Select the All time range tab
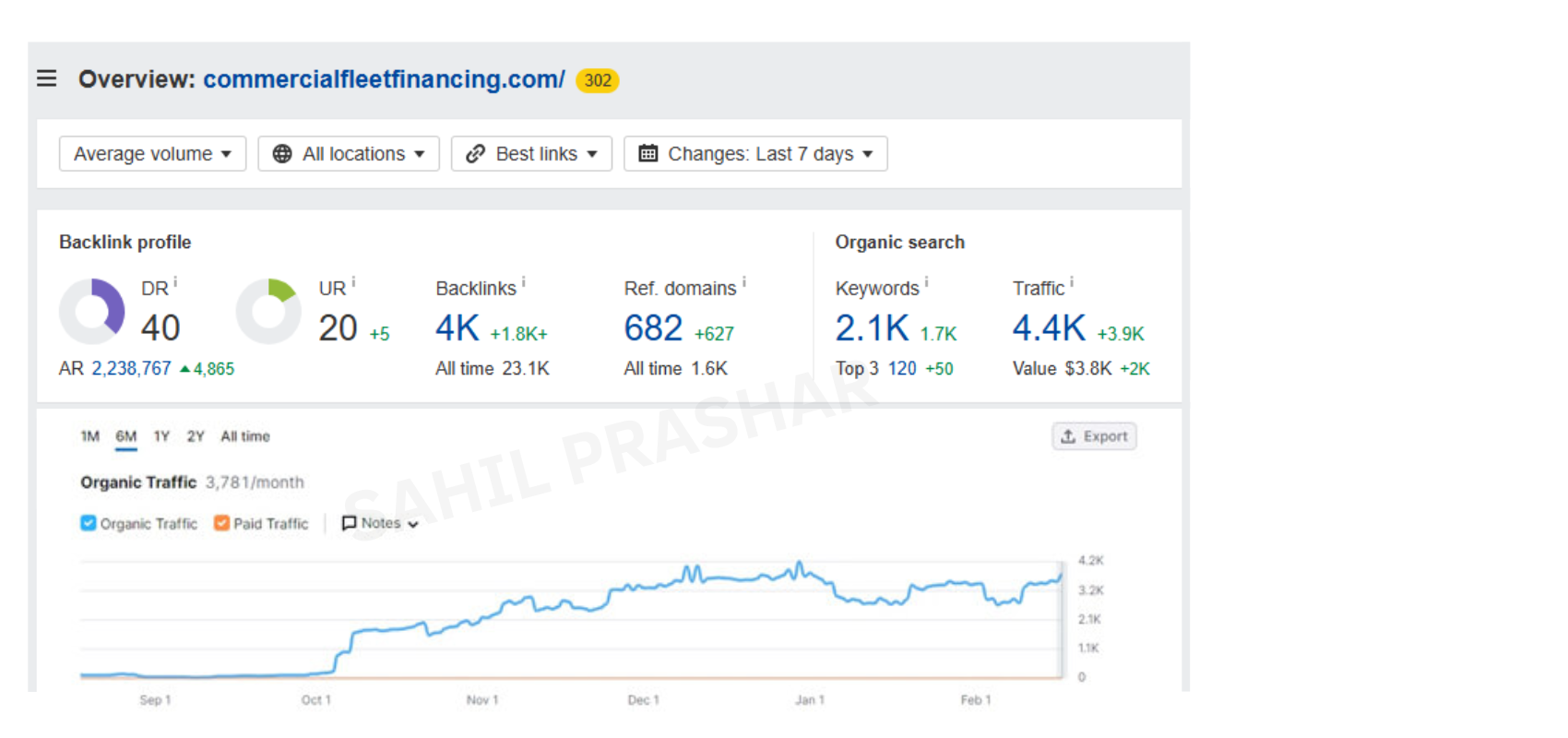 click(245, 436)
